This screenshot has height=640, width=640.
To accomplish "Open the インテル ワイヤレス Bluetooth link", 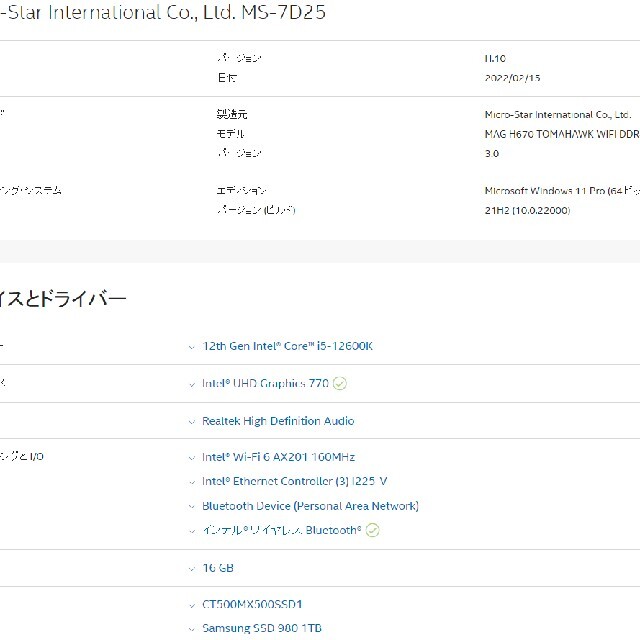I will point(282,530).
